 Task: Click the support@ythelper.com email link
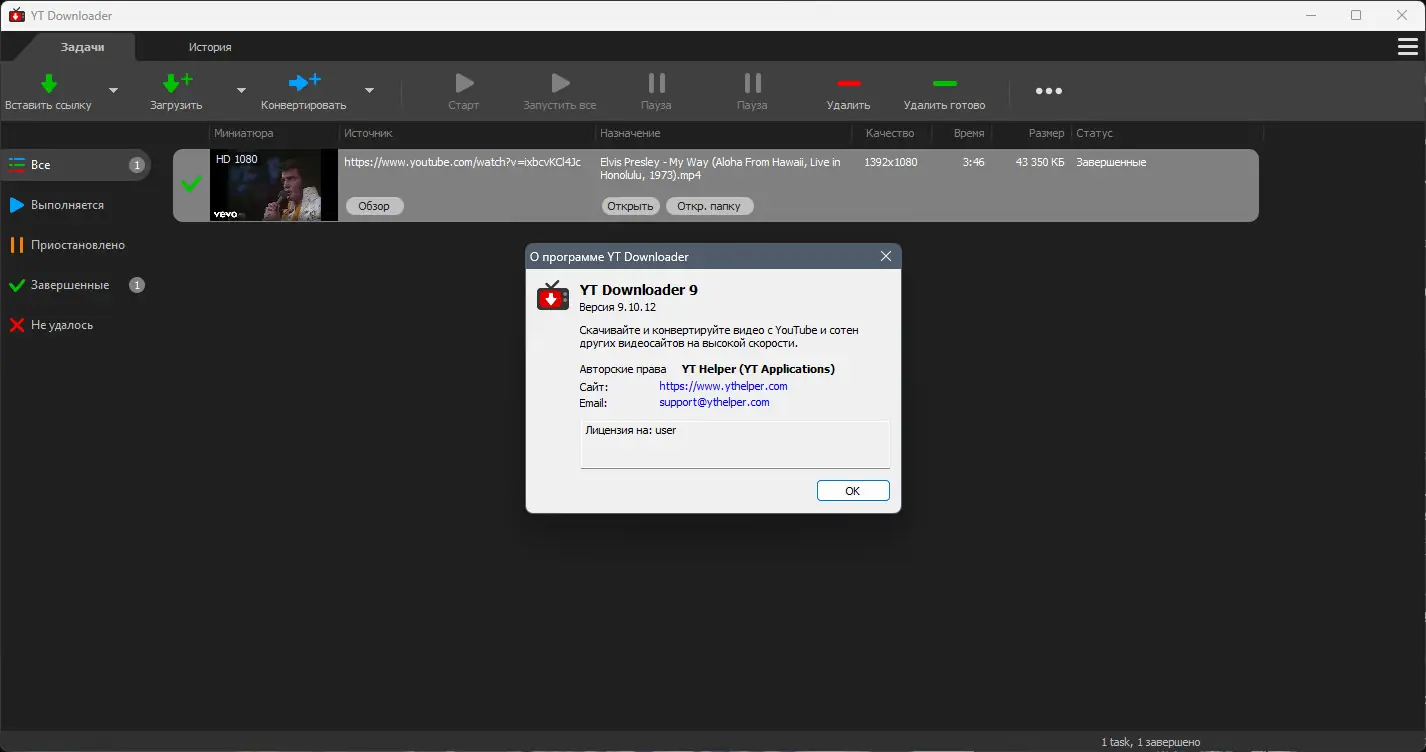point(714,402)
